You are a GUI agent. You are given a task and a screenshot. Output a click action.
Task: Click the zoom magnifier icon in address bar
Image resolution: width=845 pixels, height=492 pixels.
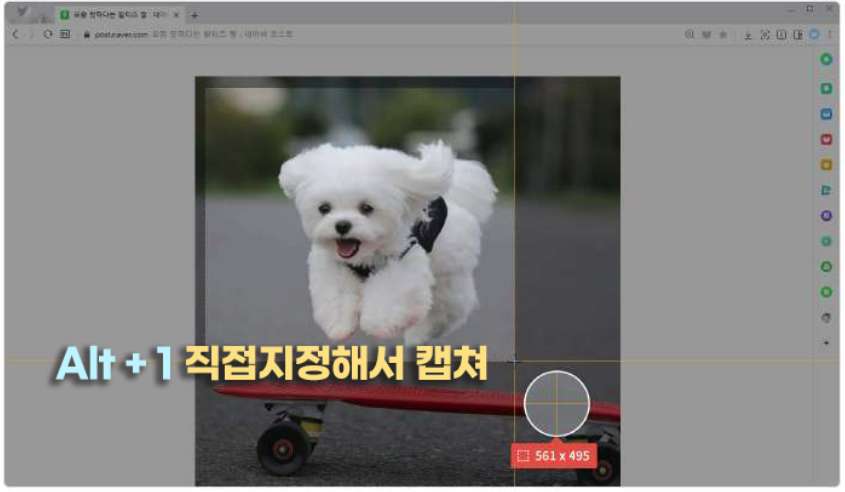[689, 35]
